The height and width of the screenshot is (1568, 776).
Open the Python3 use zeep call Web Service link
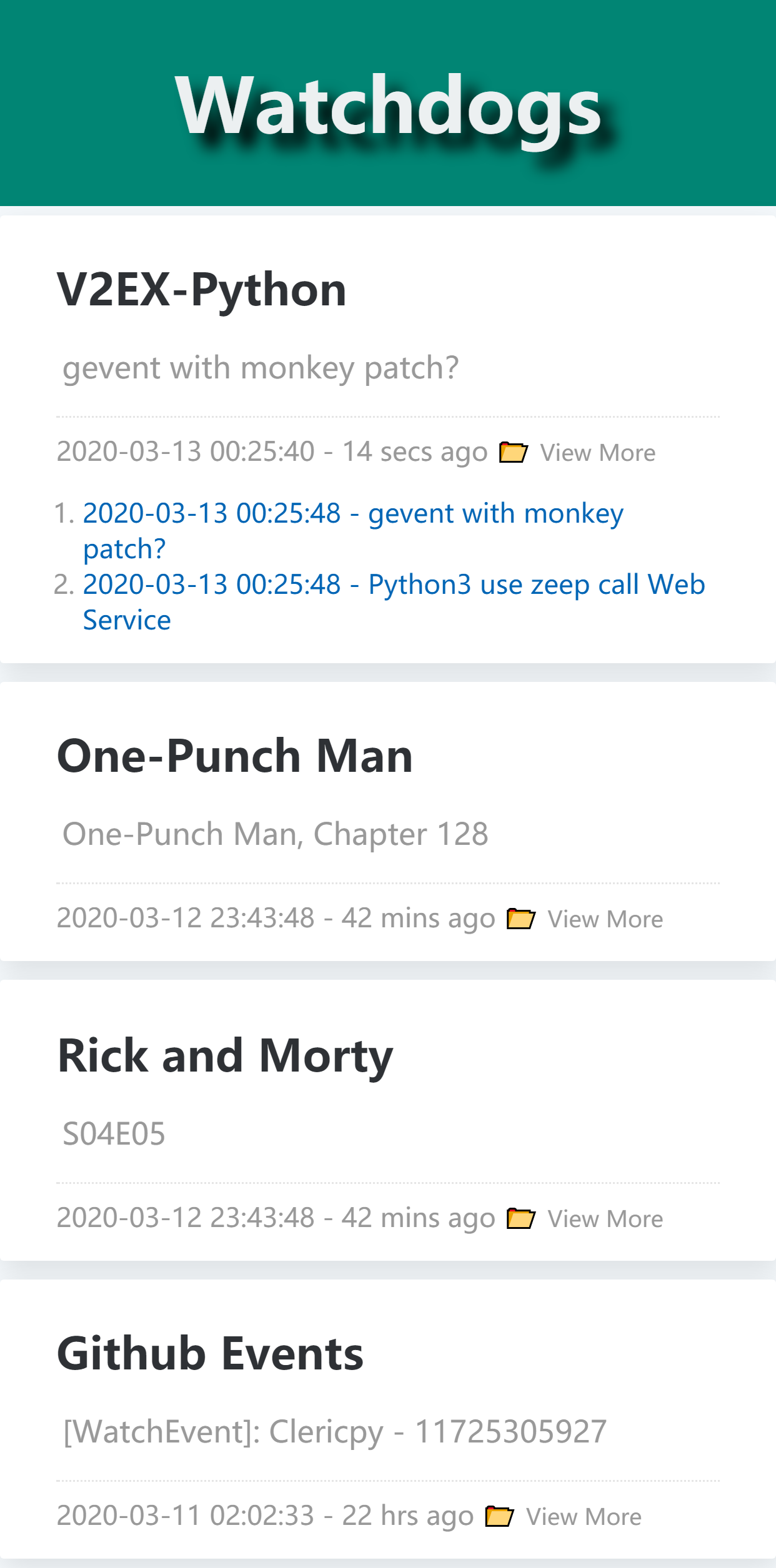pyautogui.click(x=394, y=585)
